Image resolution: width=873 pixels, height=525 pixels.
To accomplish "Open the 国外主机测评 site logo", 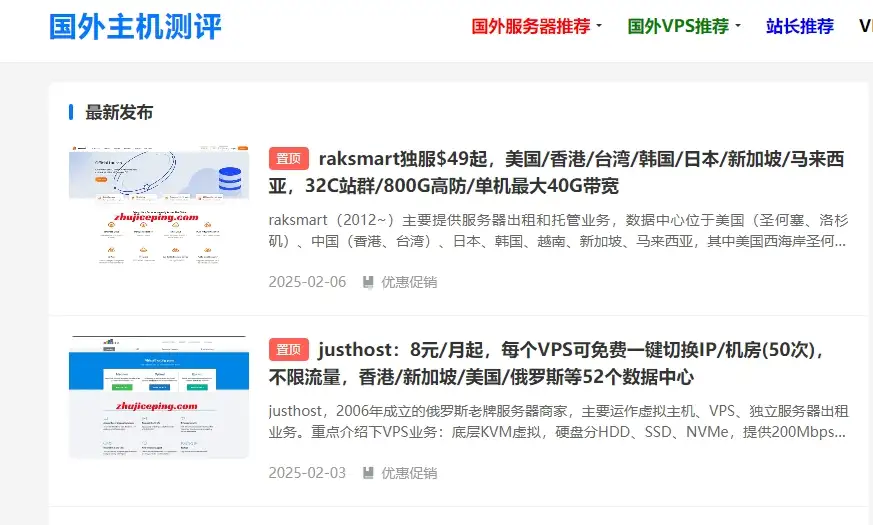I will (135, 27).
